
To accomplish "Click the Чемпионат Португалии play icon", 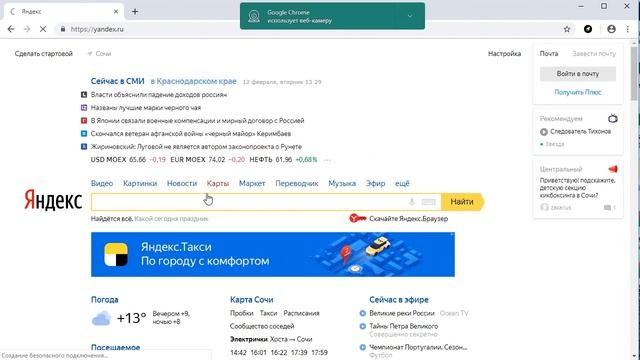I will [x=362, y=347].
